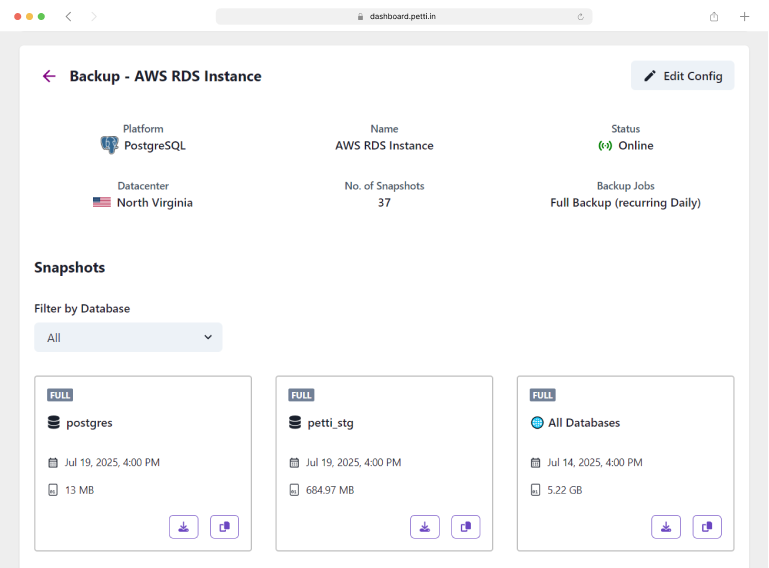Click FULL badge on All Databases card

pos(542,395)
